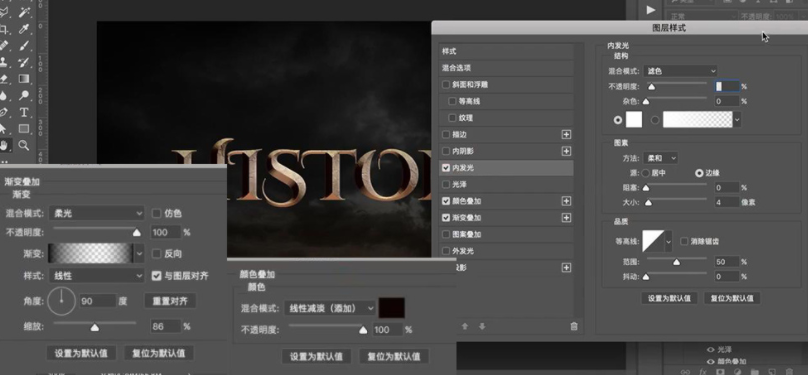
Task: Select the Eyedropper tool
Action: coord(24,28)
